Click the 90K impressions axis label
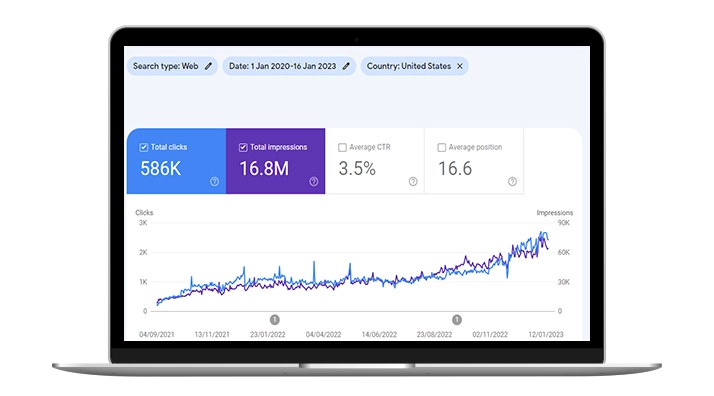Viewport: 714px width, 396px height. tap(564, 223)
